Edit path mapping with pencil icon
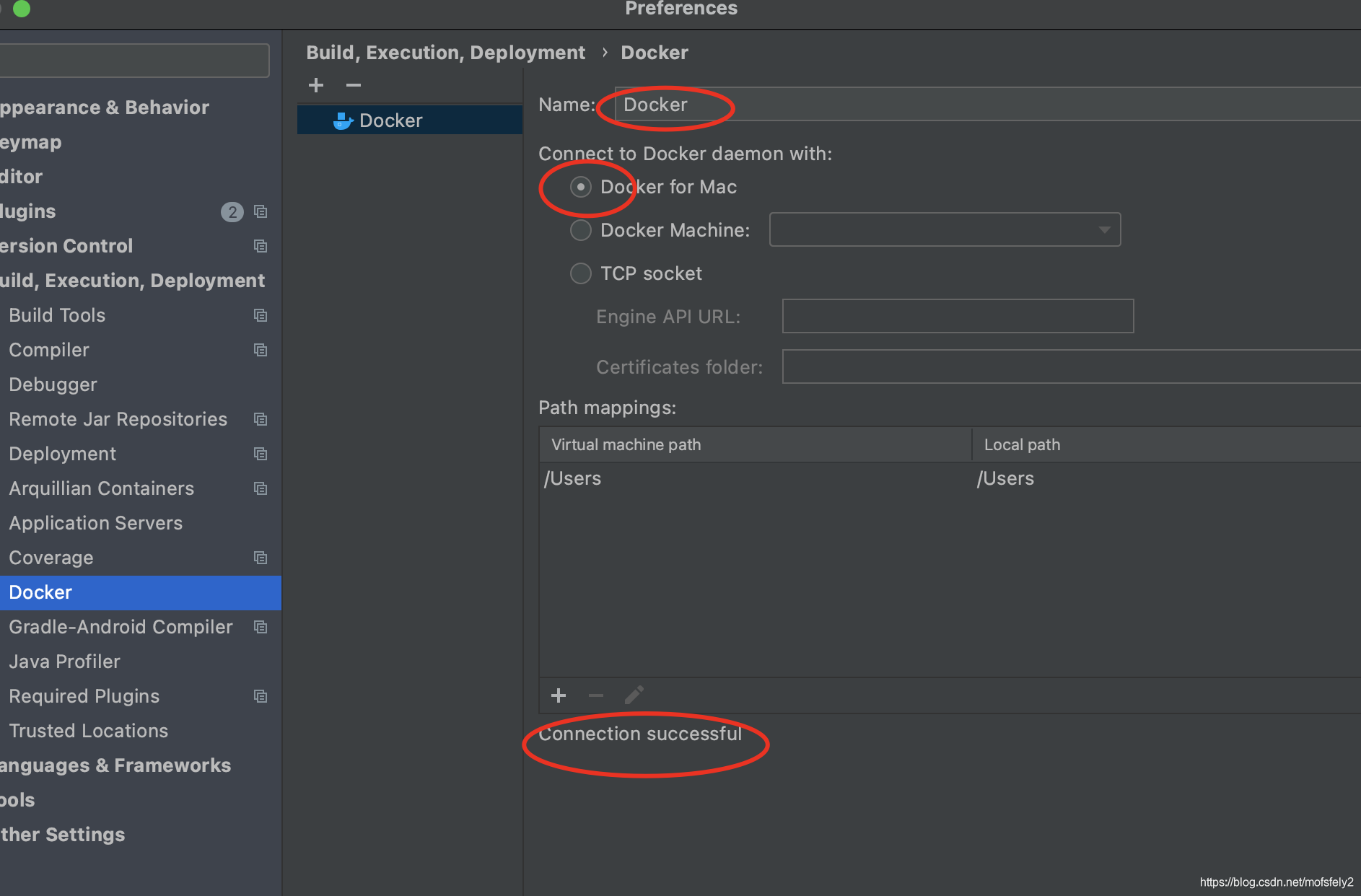1361x896 pixels. point(634,695)
